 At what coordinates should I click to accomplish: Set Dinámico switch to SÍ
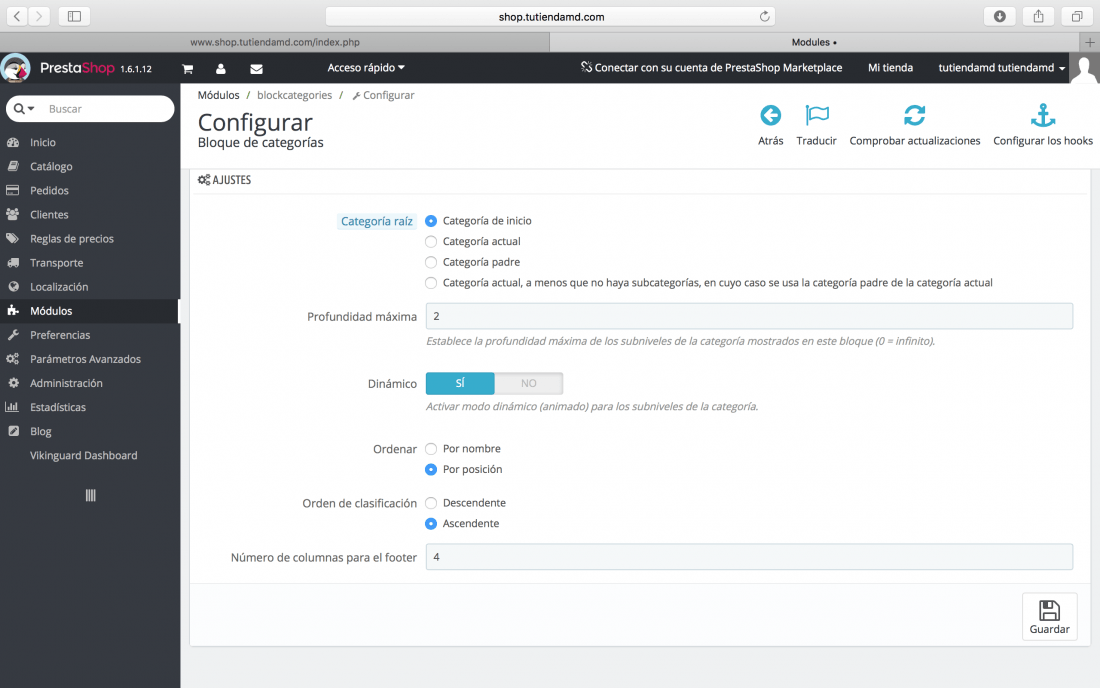click(460, 383)
